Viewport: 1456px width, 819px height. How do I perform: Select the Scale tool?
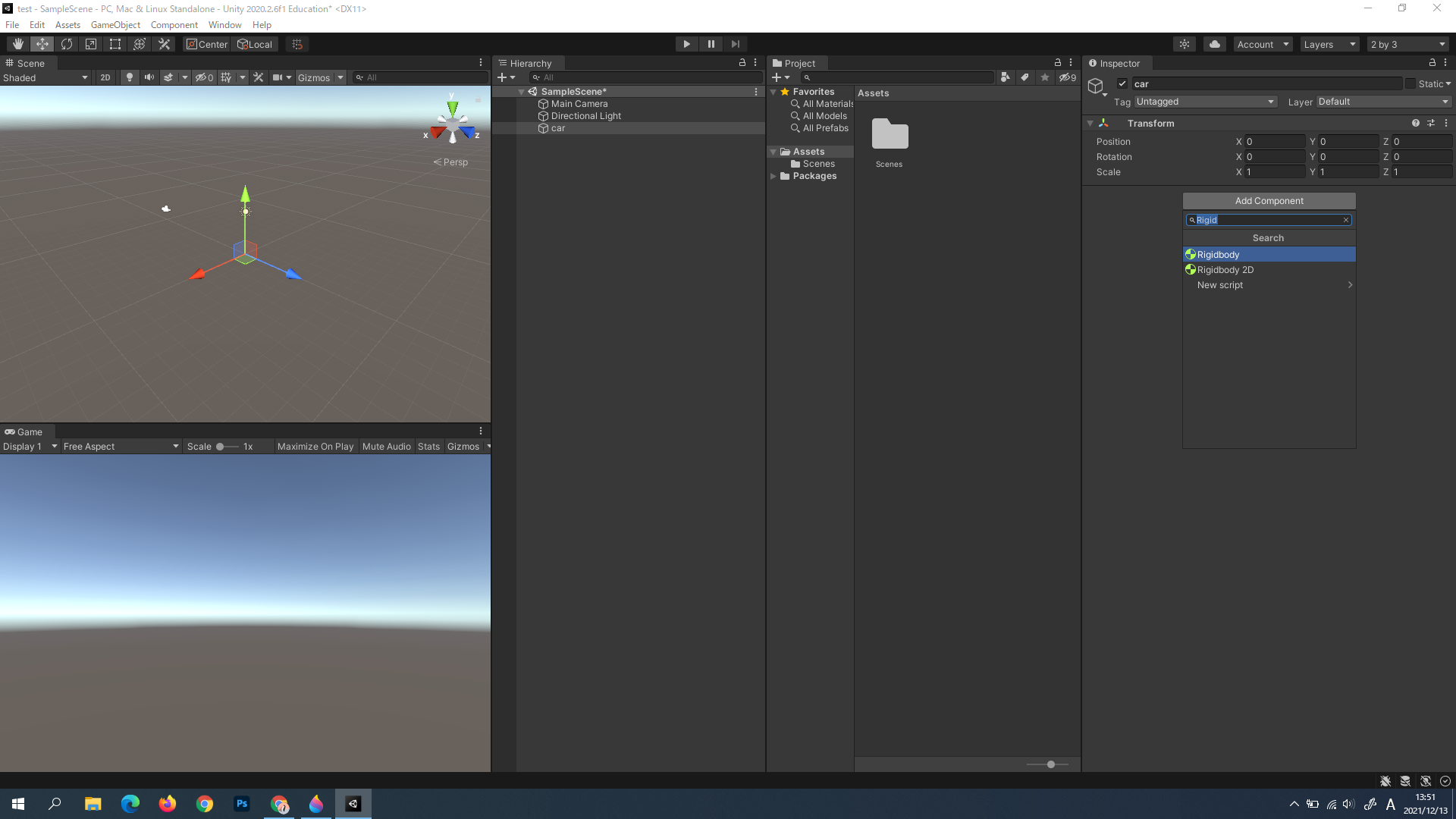91,44
